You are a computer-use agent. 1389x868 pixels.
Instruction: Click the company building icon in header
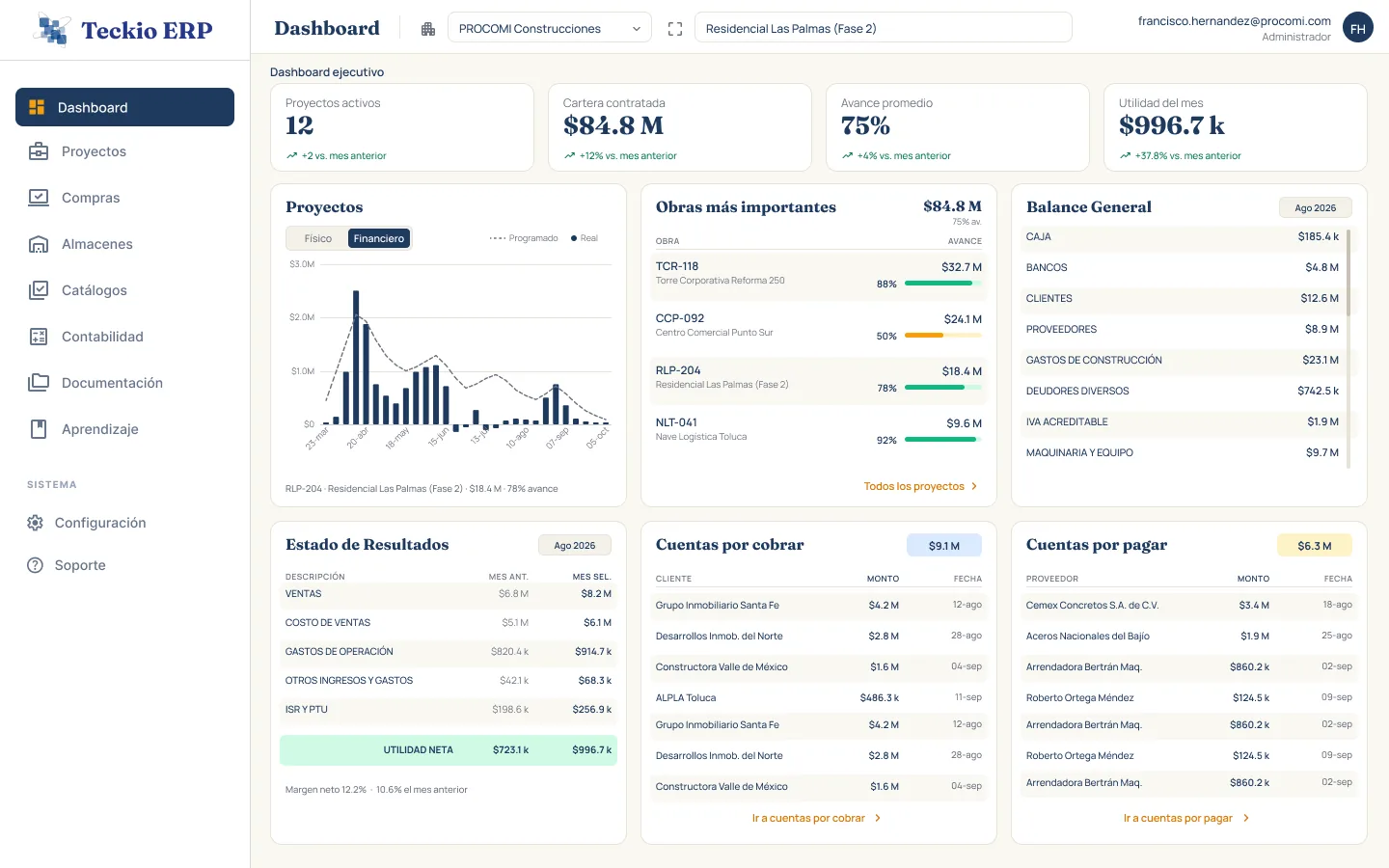pos(428,29)
